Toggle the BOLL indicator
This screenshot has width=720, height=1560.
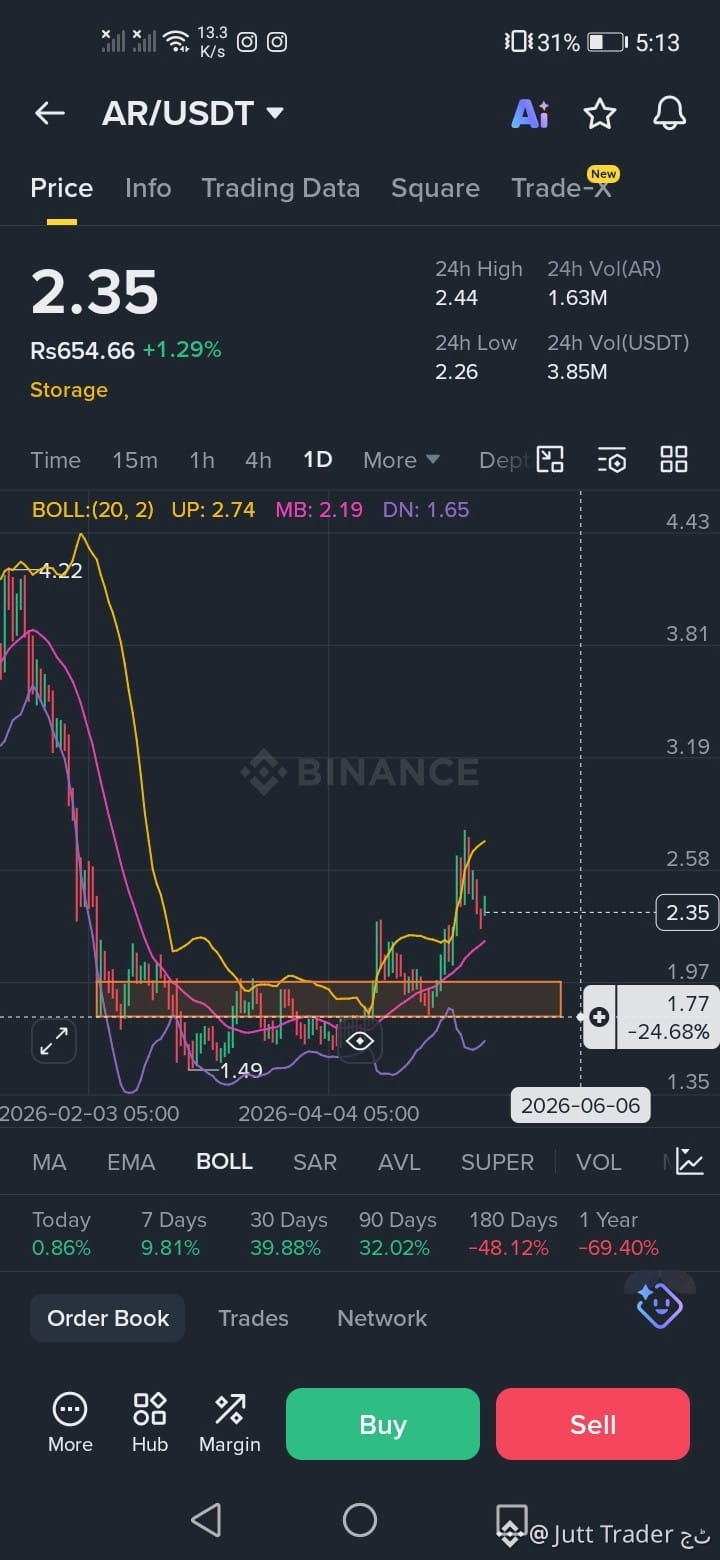click(x=224, y=1162)
